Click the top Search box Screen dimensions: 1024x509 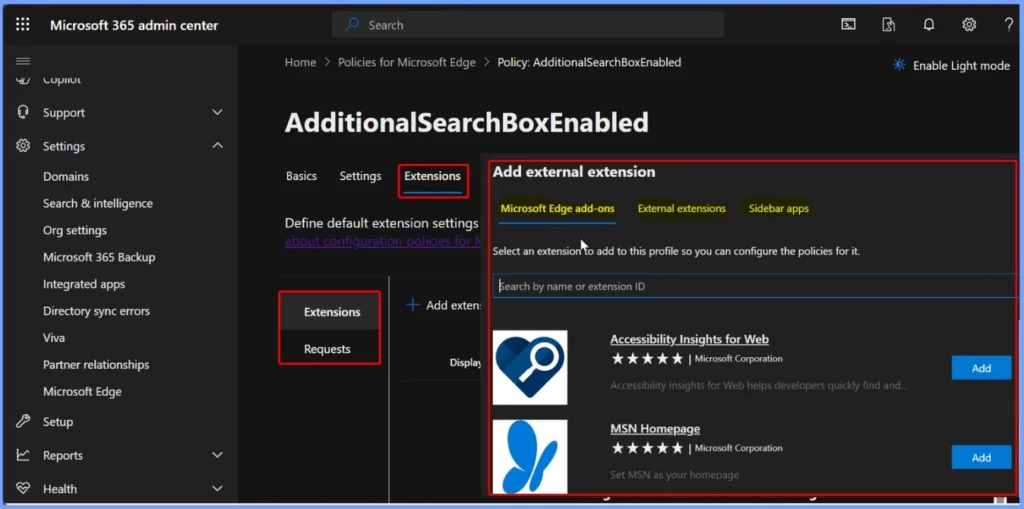tap(528, 25)
